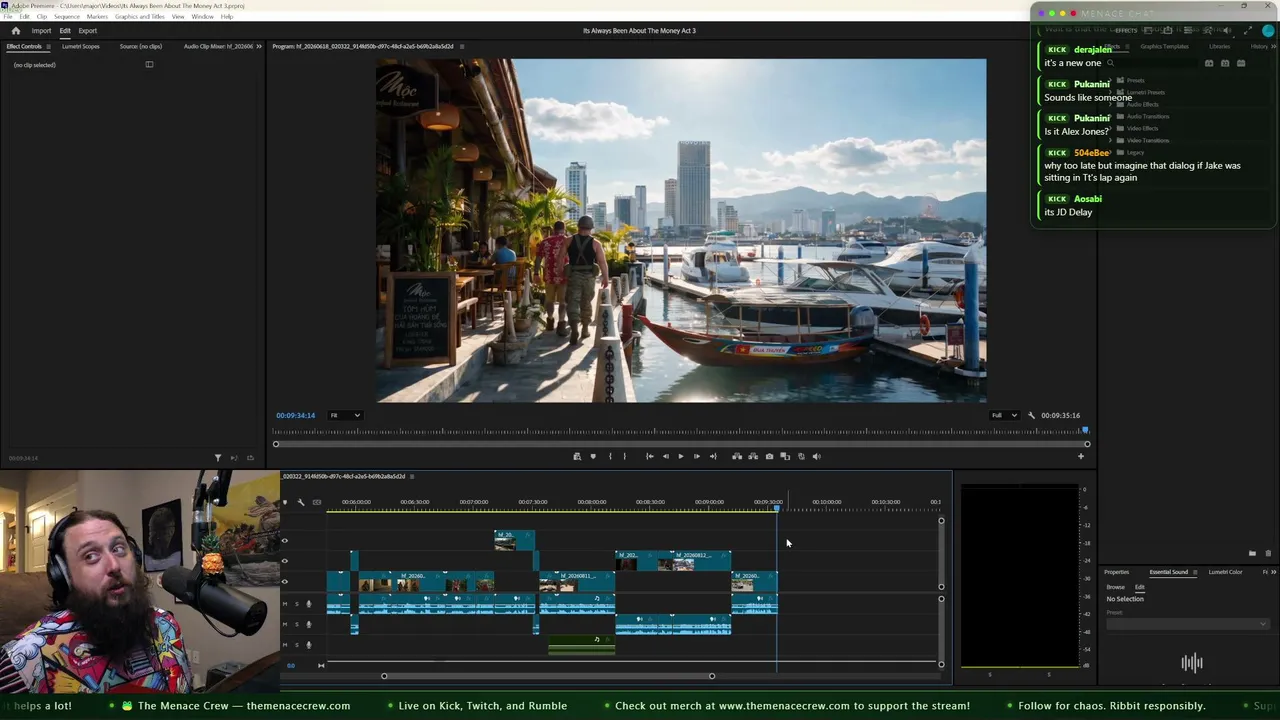Open the timeline sequence panel menu
The width and height of the screenshot is (1280, 720).
412,477
